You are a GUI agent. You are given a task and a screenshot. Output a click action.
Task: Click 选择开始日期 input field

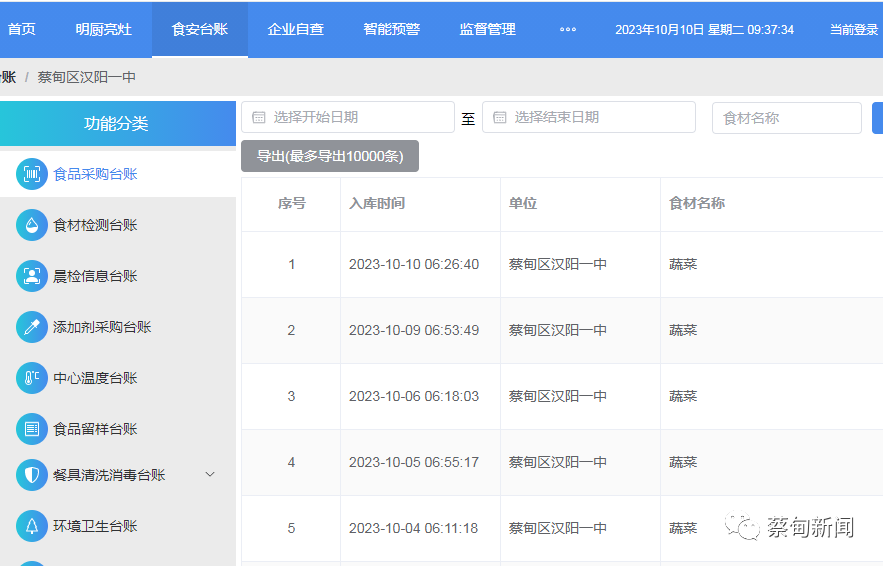[x=348, y=117]
